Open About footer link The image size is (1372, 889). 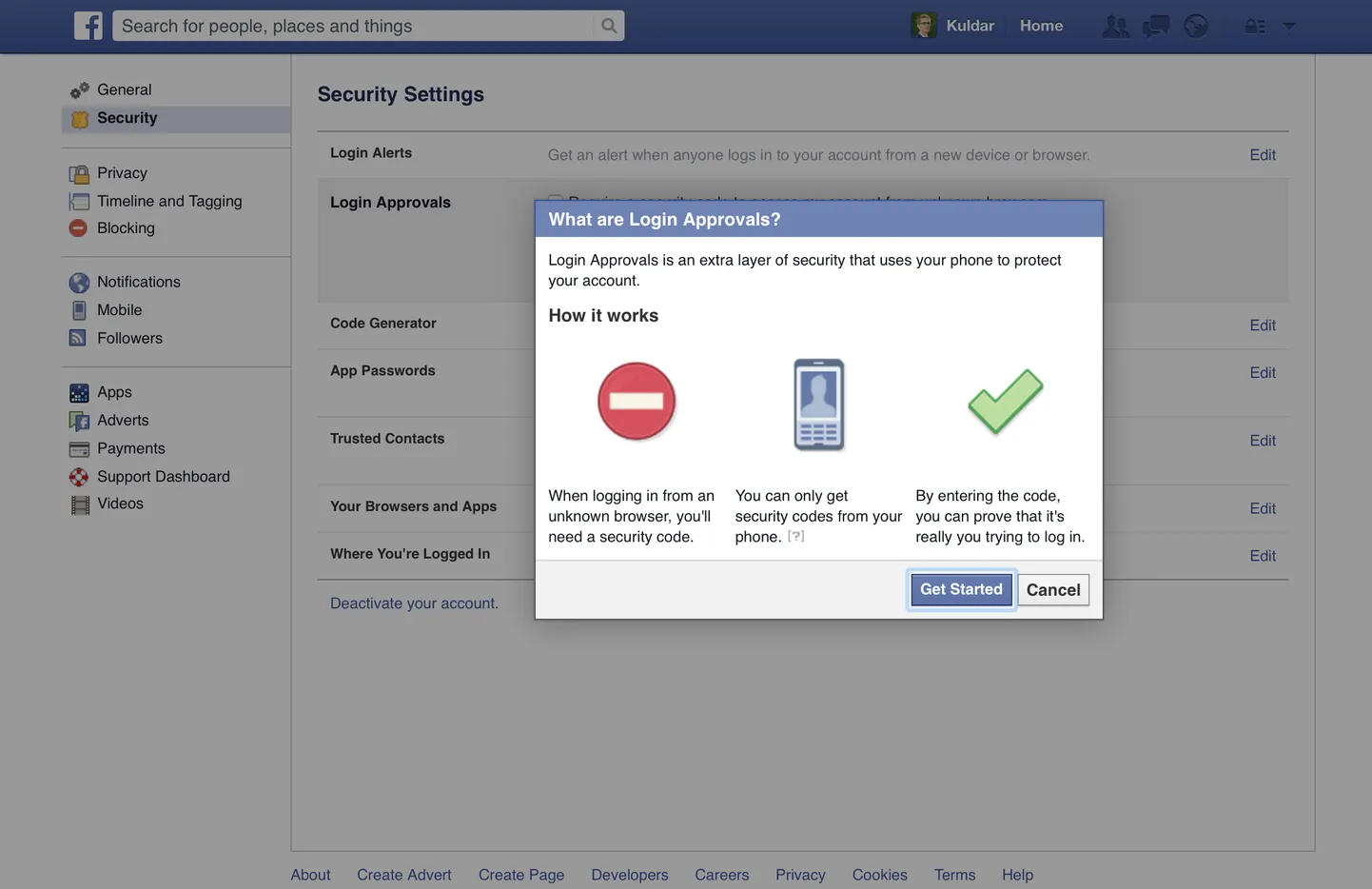point(310,875)
